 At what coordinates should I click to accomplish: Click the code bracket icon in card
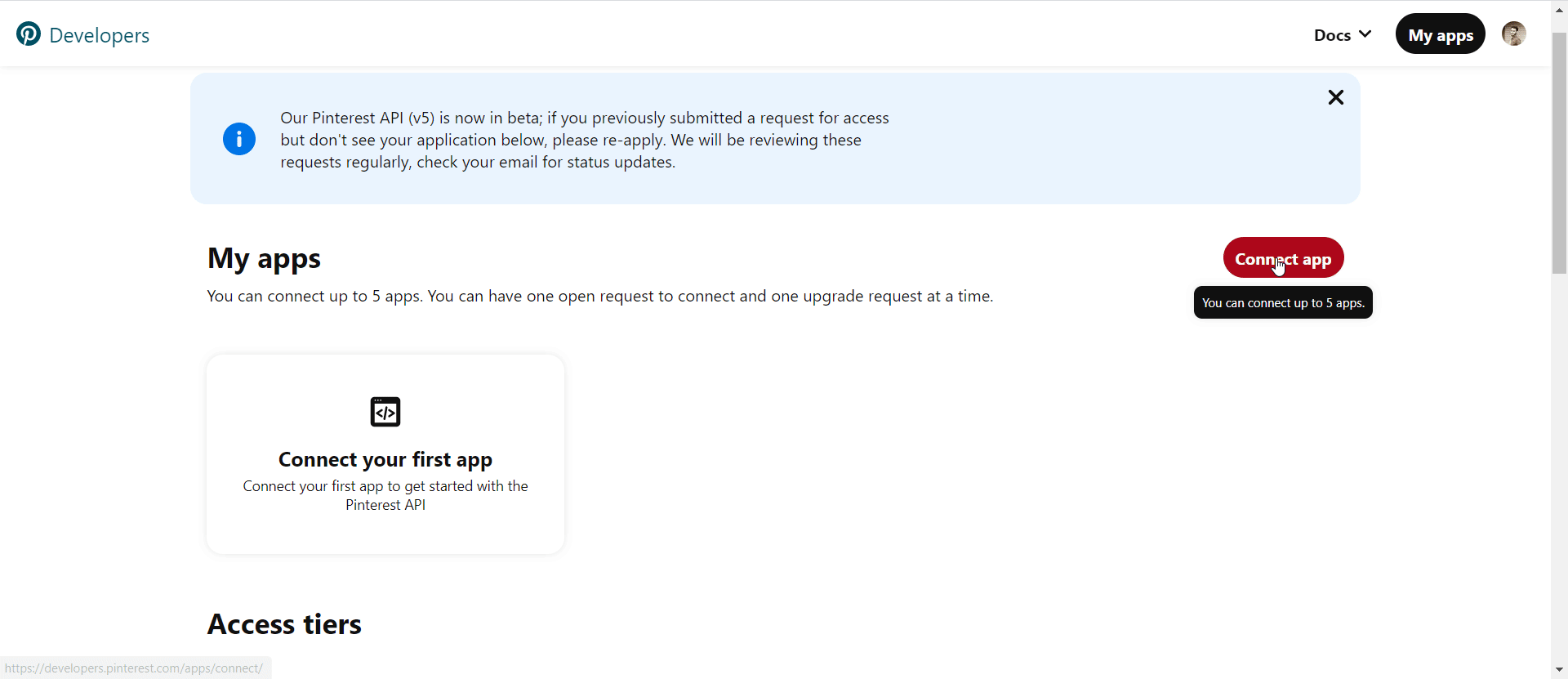385,412
